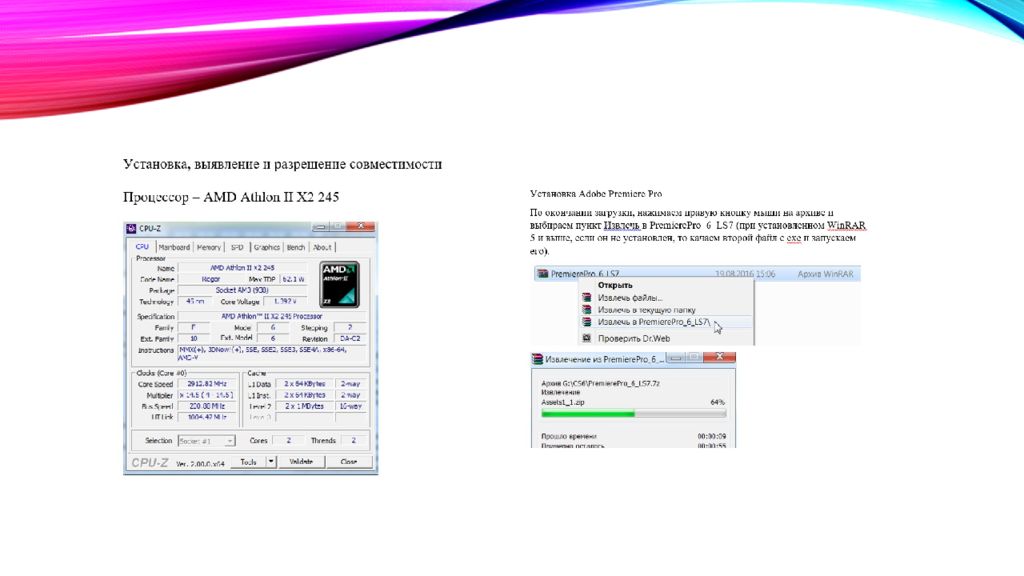This screenshot has height=576, width=1024.
Task: Click the PremierePro_6_LS7 archive file icon
Action: coord(543,273)
